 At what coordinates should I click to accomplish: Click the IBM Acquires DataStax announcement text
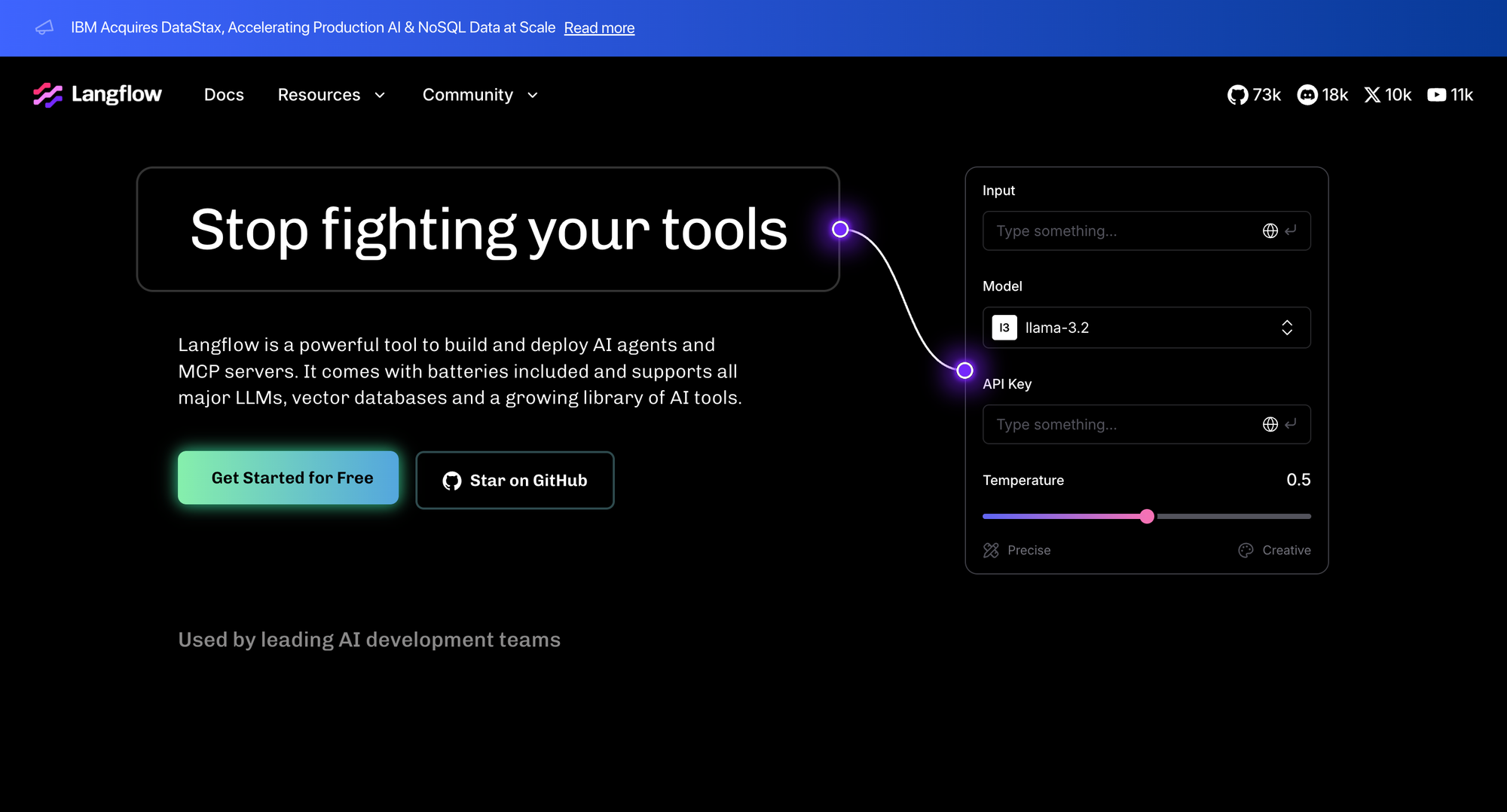[313, 28]
